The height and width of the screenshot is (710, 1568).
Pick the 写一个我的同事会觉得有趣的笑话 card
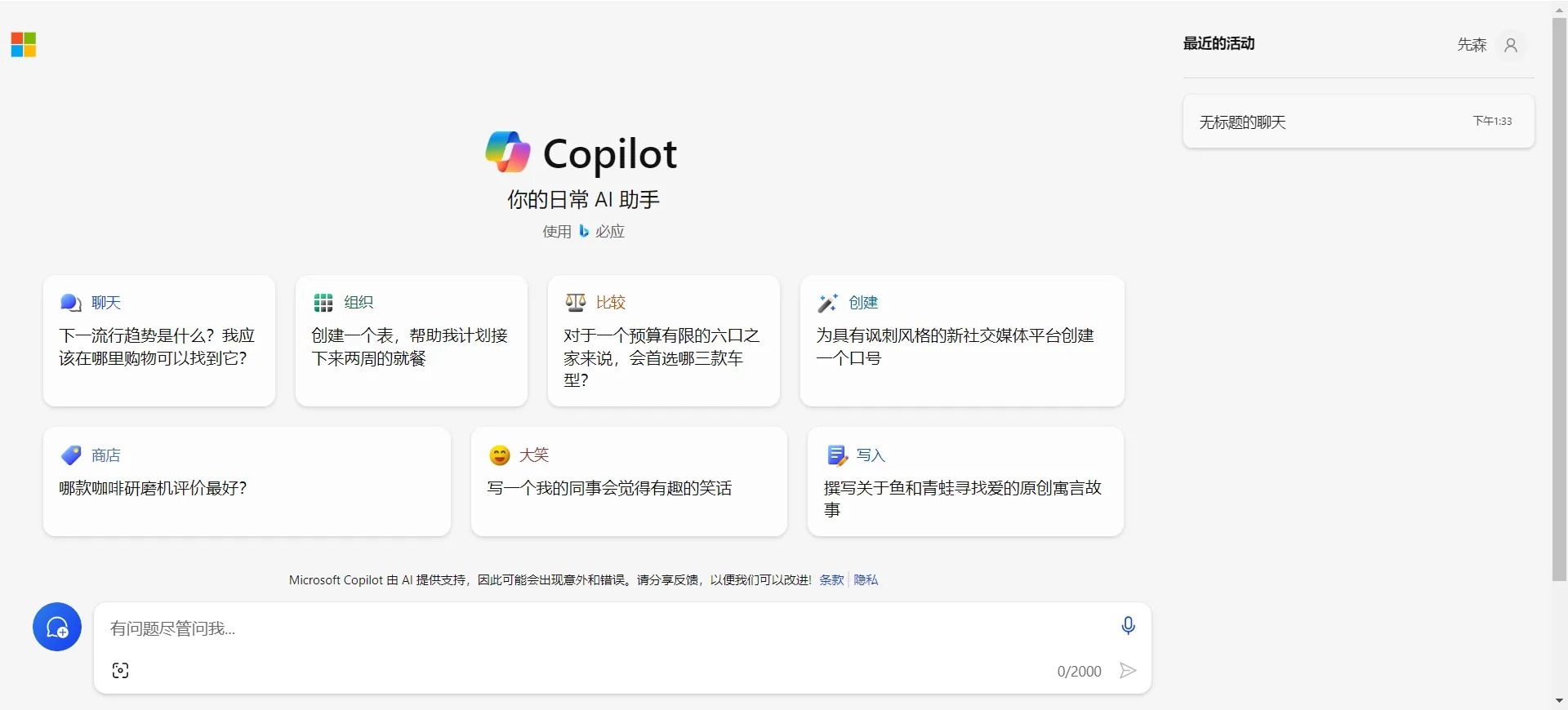[629, 481]
